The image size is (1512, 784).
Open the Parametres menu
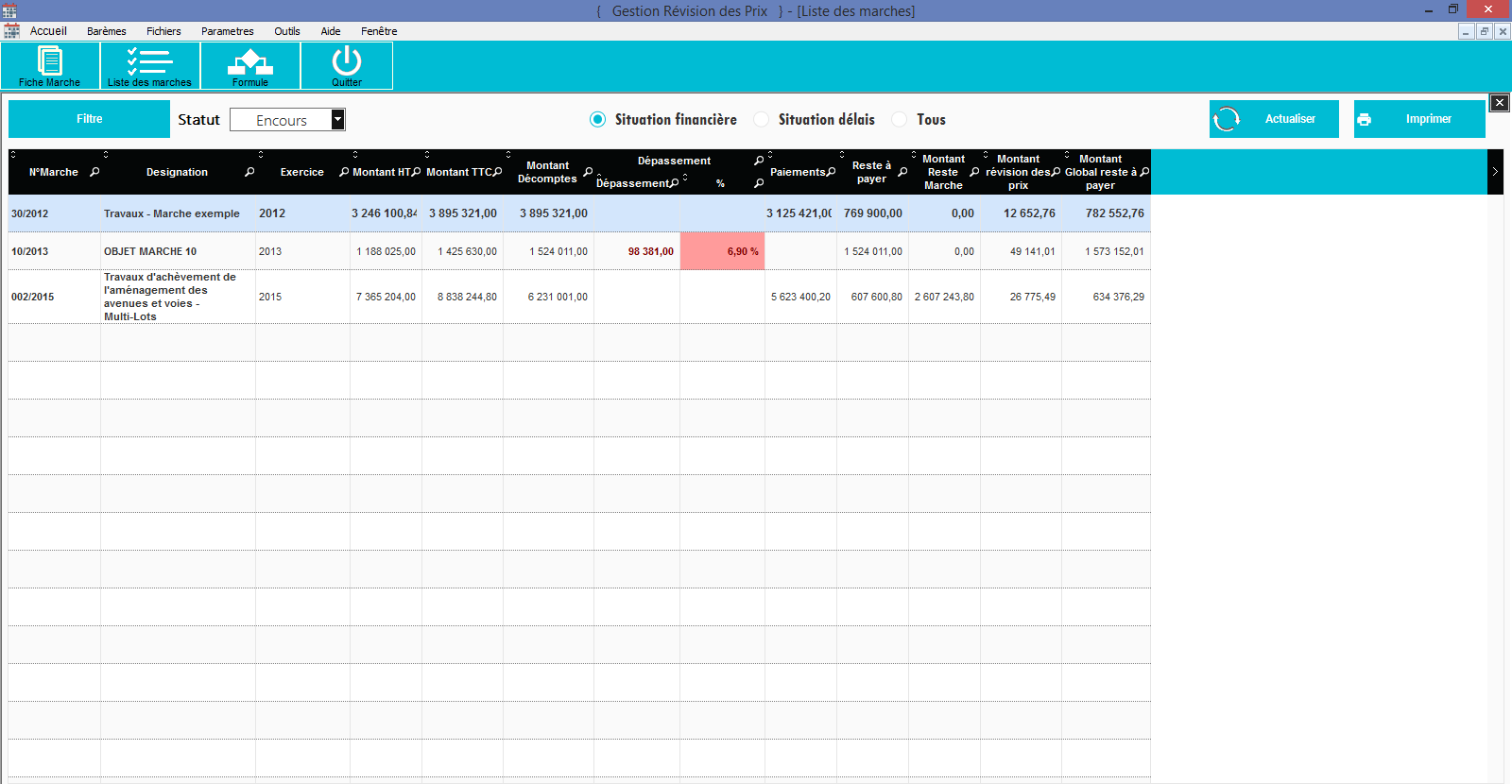point(227,31)
